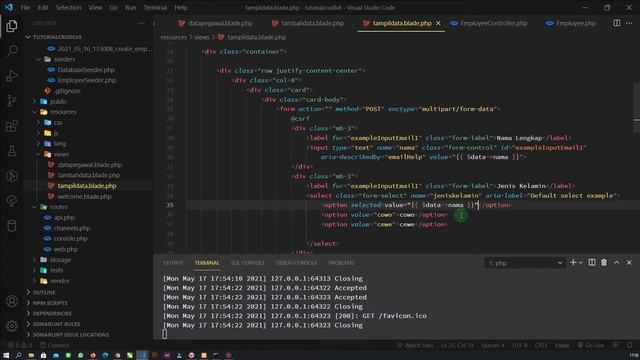Select terminal shell dropdown showing php
This screenshot has height=360, width=640.
(525, 263)
